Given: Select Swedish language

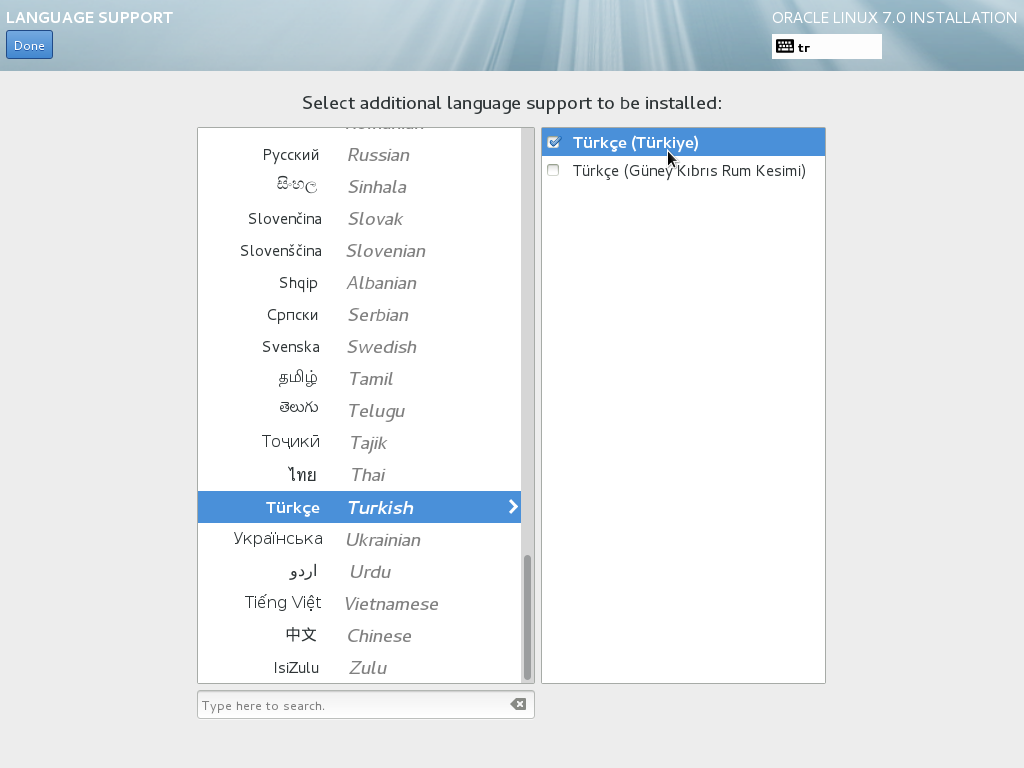Looking at the screenshot, I should point(359,347).
